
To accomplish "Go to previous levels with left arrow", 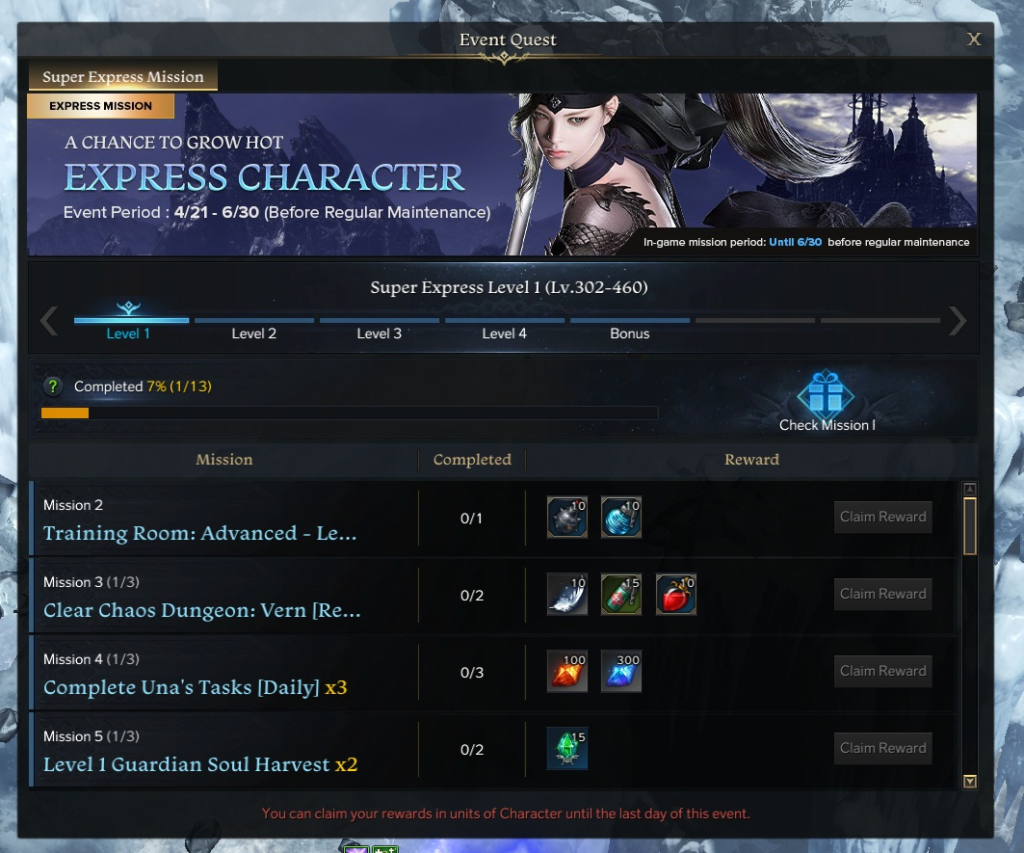I will 49,321.
